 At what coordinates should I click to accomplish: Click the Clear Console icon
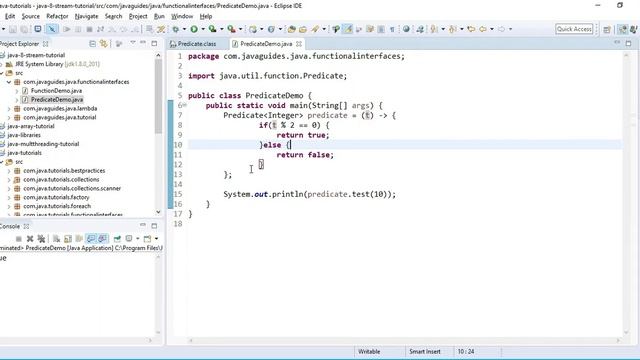click(x=56, y=239)
